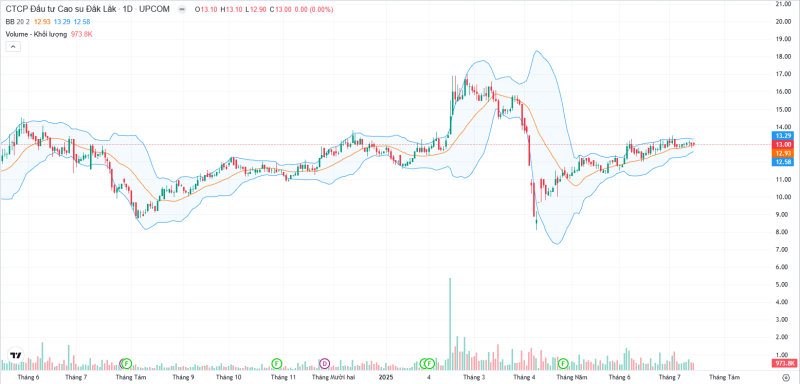Click the green F event marker near Tháng Tám
The width and height of the screenshot is (800, 384).
128,363
